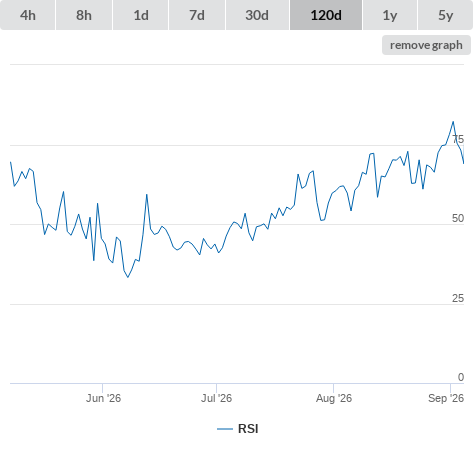Click the highest RSI peak near September
Screen dimensions: 474x455
(453, 122)
